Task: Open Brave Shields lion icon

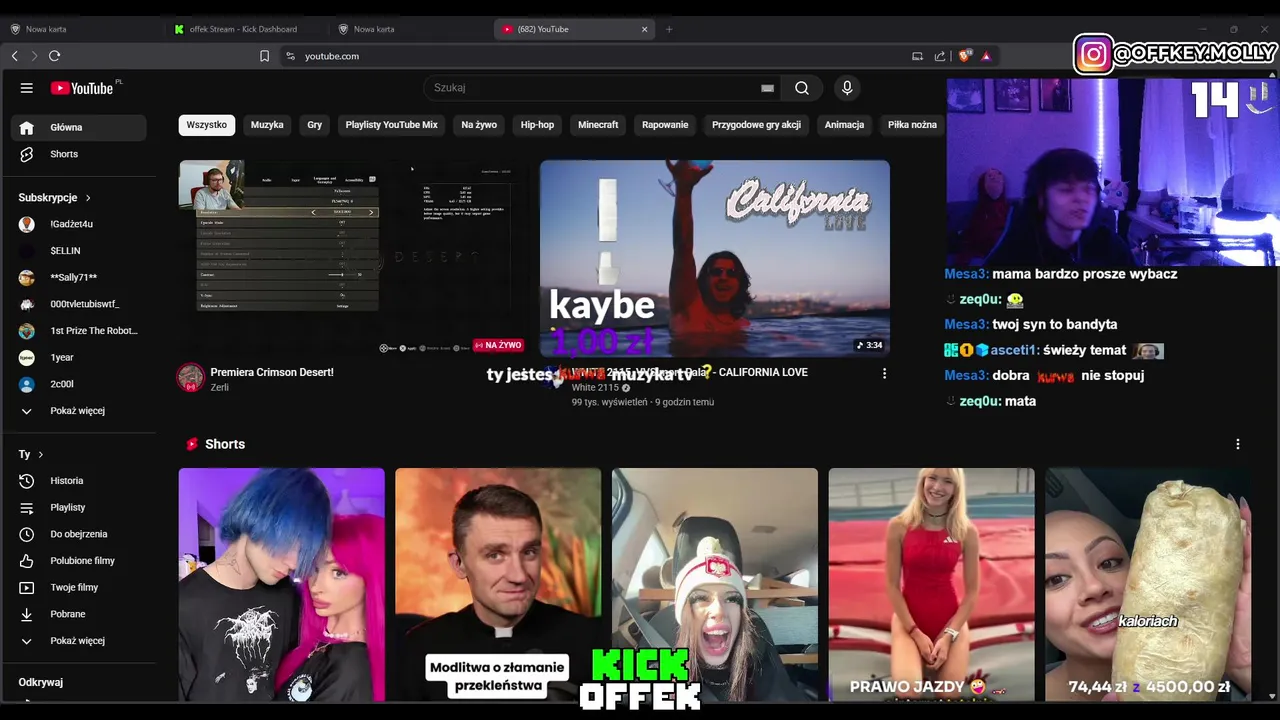Action: coord(965,56)
